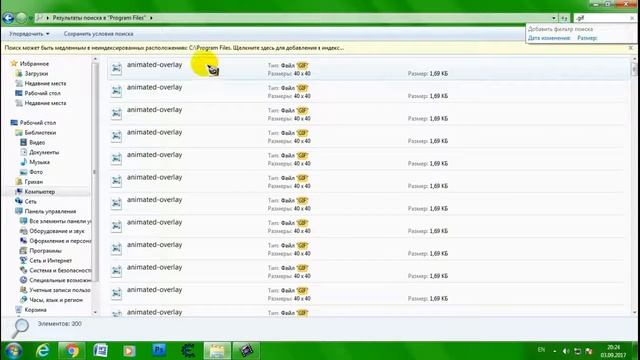Open the Документы library
640x360 pixels.
(x=44, y=152)
